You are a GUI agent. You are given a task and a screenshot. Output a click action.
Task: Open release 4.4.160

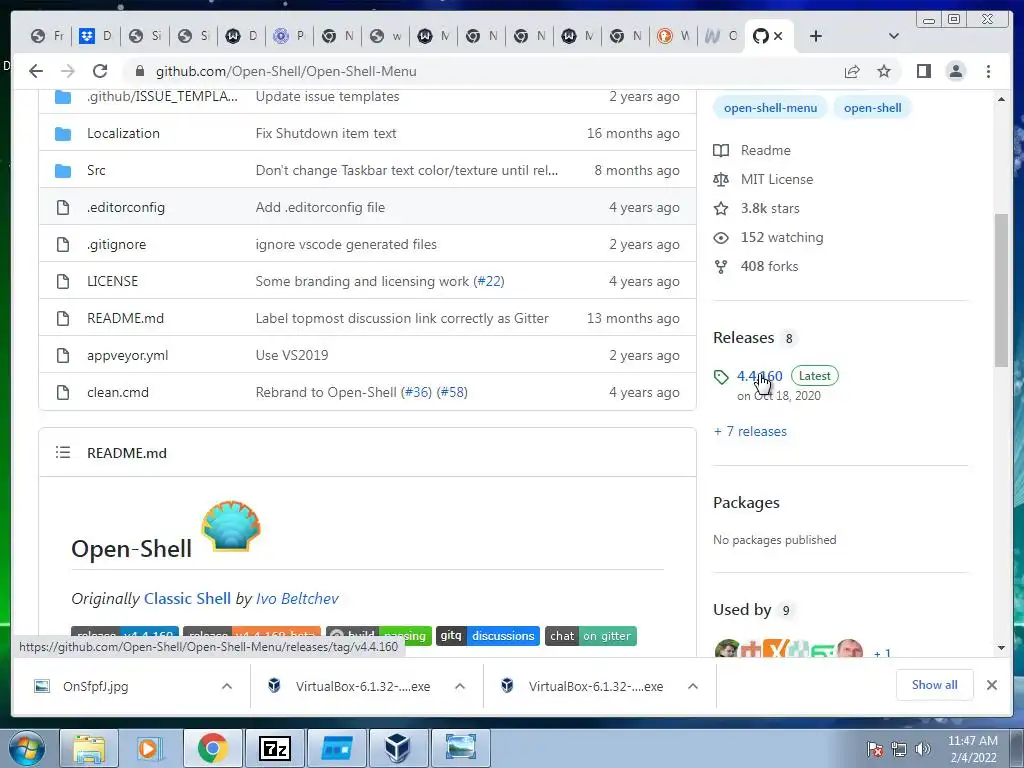tap(760, 376)
